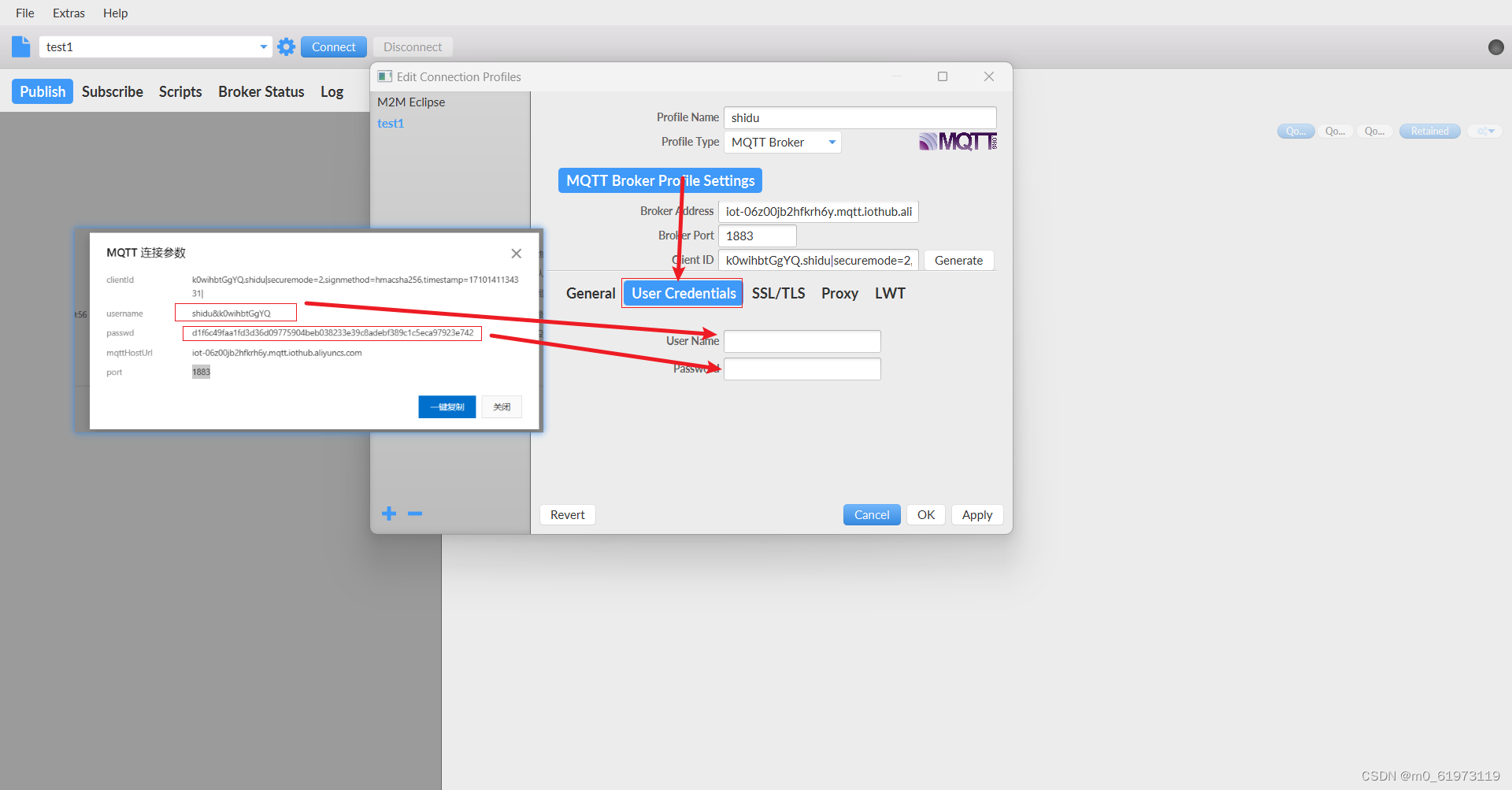The image size is (1512, 790).
Task: Focus the Profile Name field
Action: pos(860,117)
